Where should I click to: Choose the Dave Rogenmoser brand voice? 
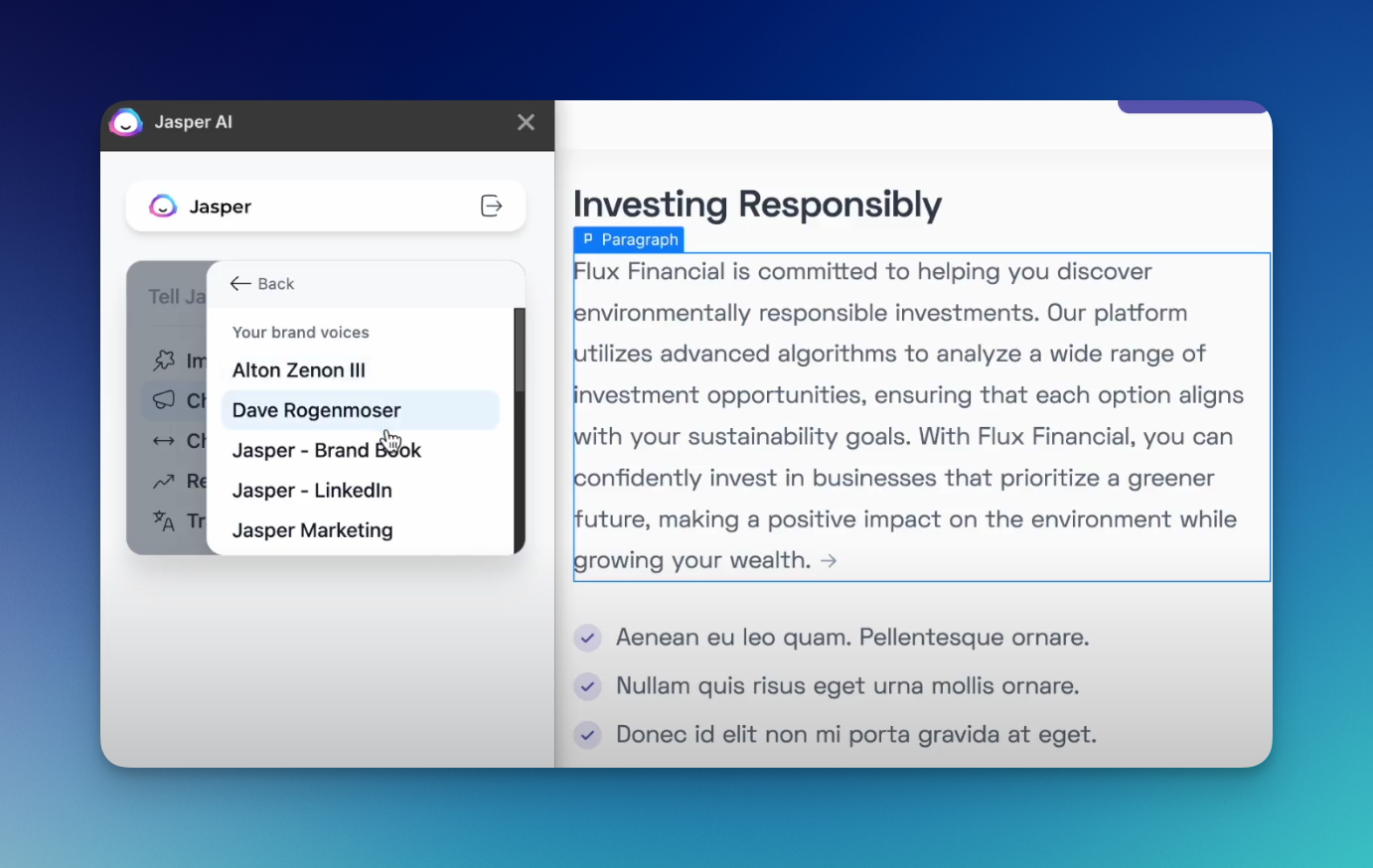360,410
